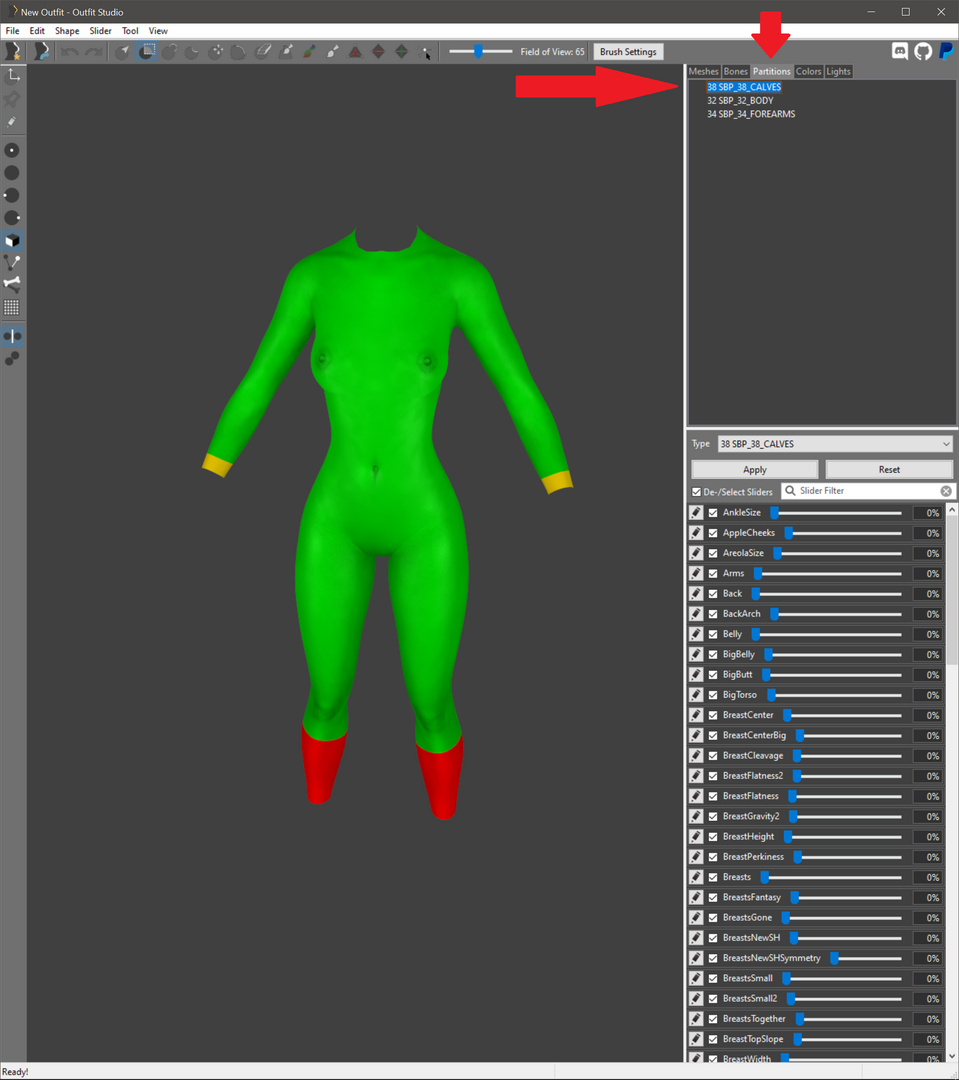The image size is (959, 1080).
Task: Select the Inflate brush tool
Action: click(169, 52)
